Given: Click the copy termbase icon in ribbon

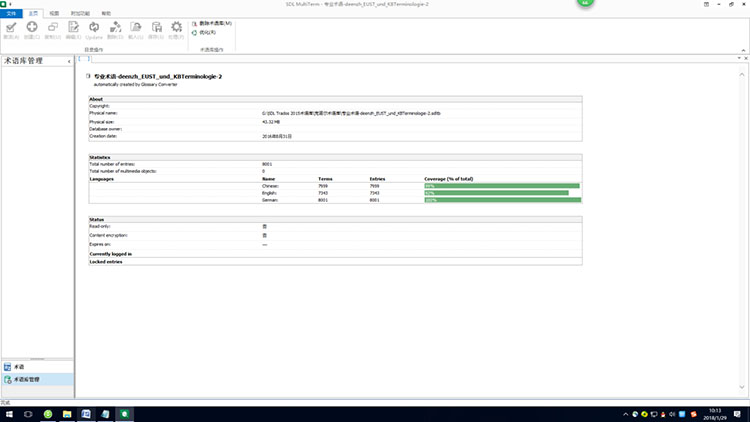Looking at the screenshot, I should 53,27.
